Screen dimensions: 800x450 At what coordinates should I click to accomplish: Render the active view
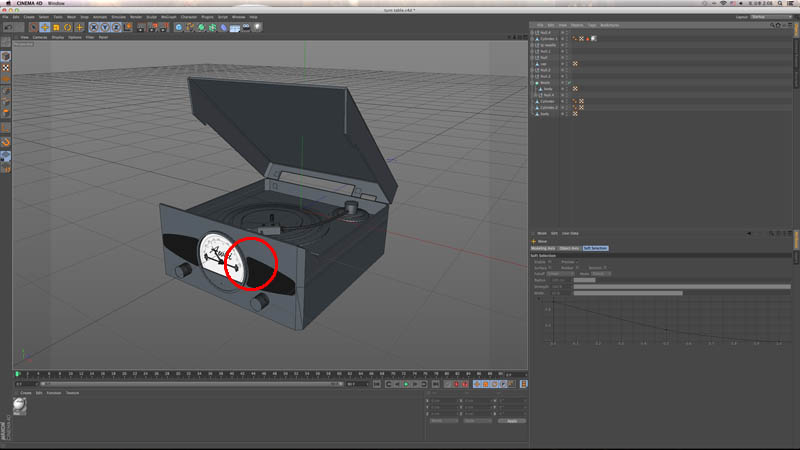141,28
